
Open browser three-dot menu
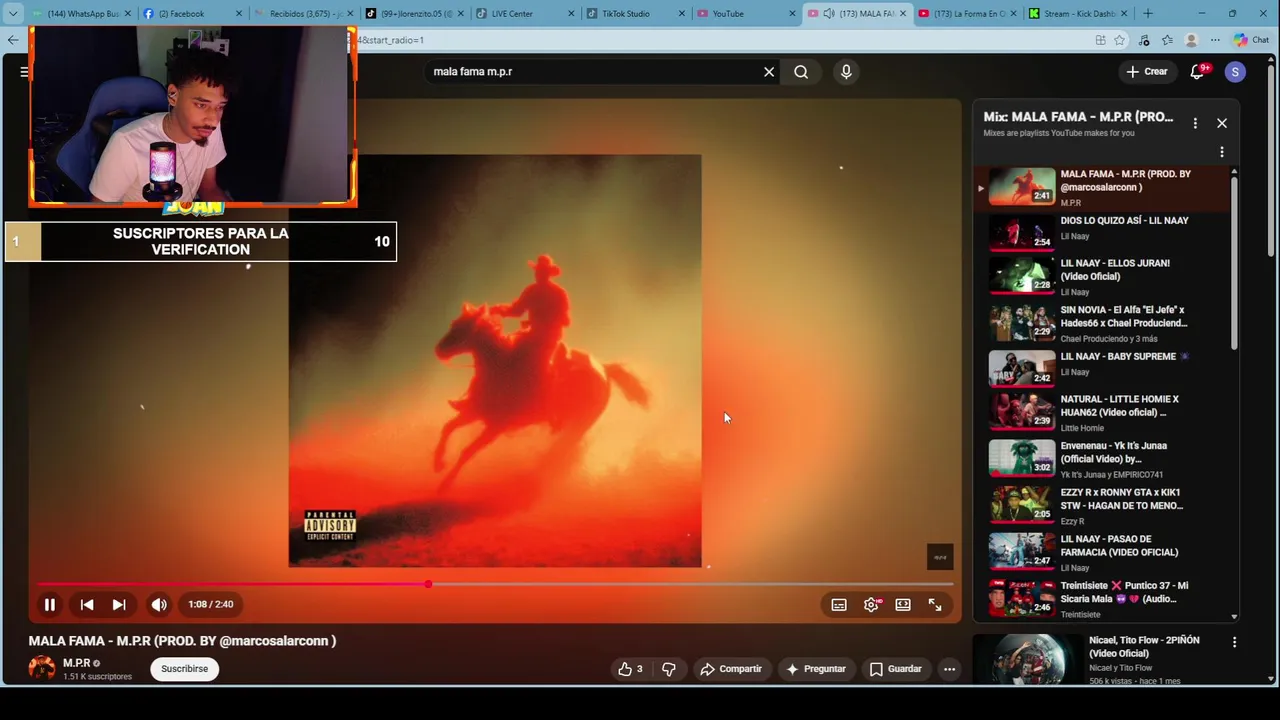coord(1215,40)
